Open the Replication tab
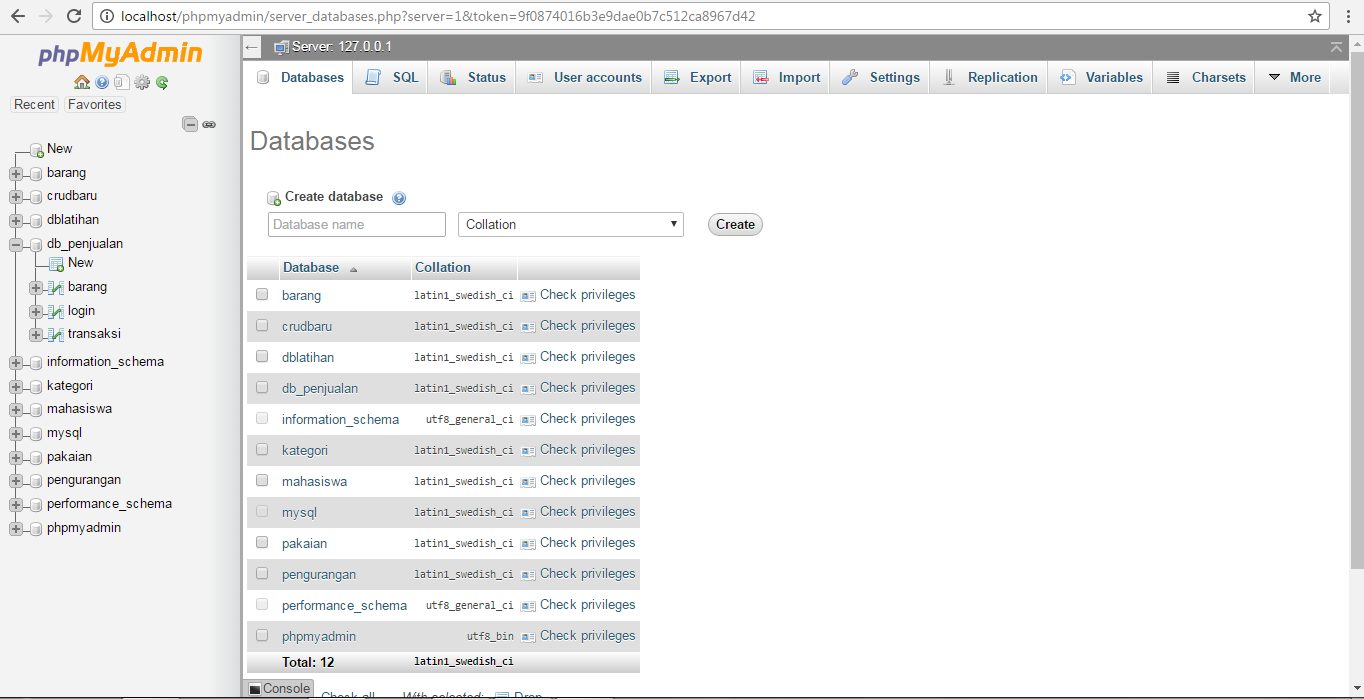 [x=989, y=77]
